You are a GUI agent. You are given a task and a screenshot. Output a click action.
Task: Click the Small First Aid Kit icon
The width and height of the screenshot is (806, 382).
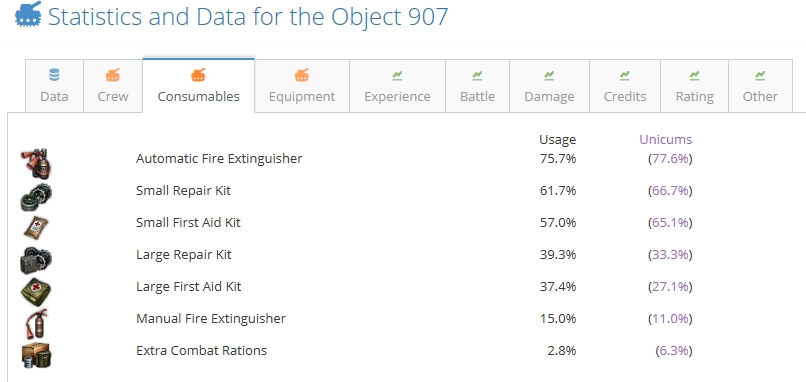coord(36,227)
